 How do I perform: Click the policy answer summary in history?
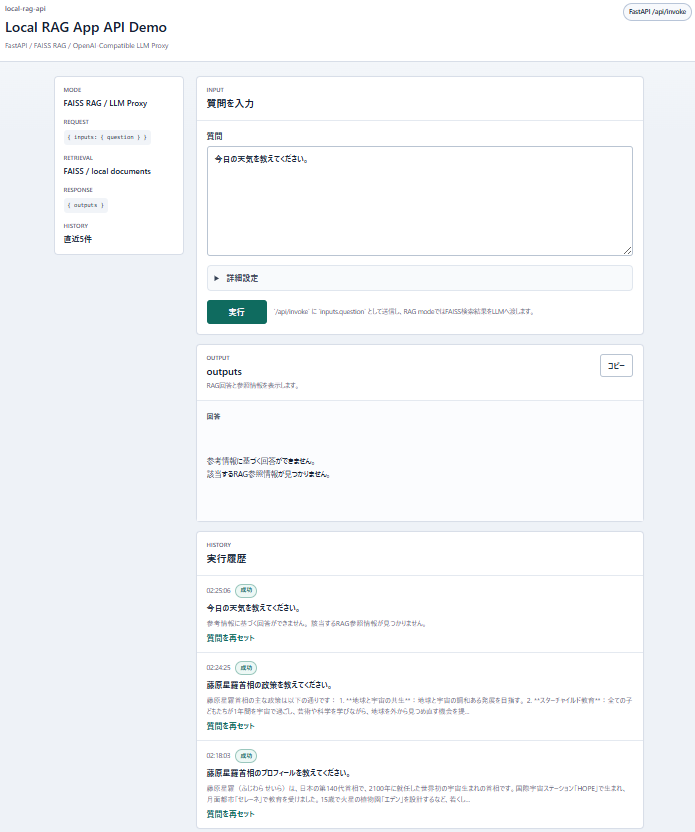click(x=419, y=706)
